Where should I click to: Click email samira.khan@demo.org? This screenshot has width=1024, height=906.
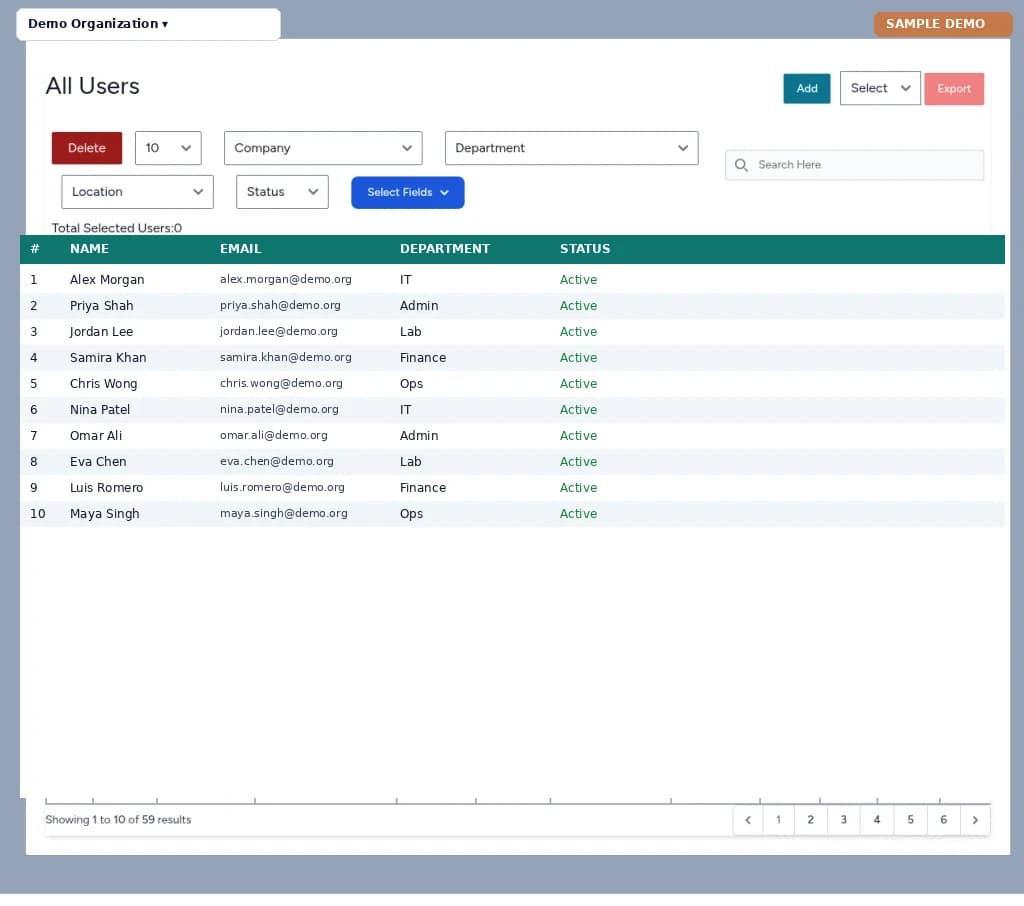point(285,357)
